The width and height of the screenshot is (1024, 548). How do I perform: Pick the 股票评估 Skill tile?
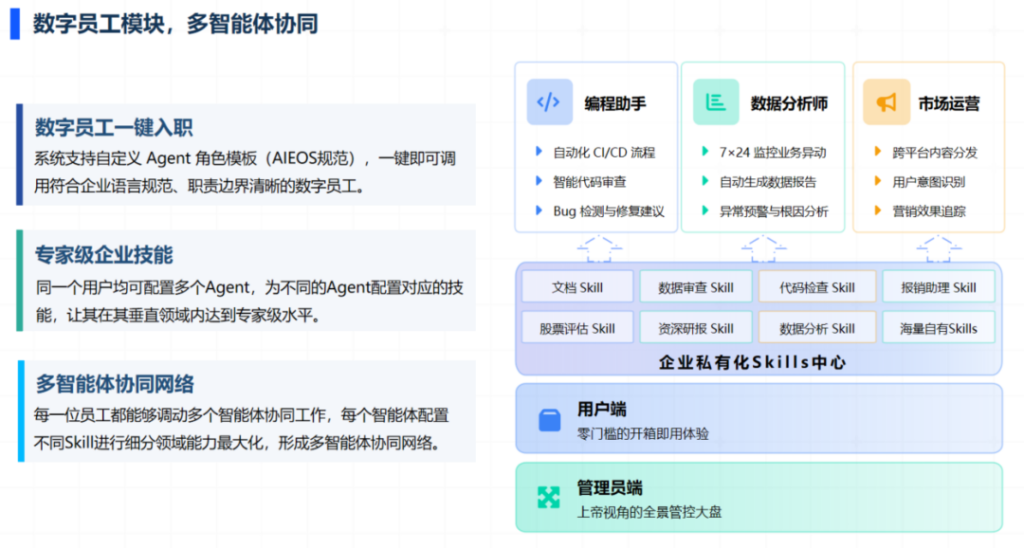coord(577,328)
